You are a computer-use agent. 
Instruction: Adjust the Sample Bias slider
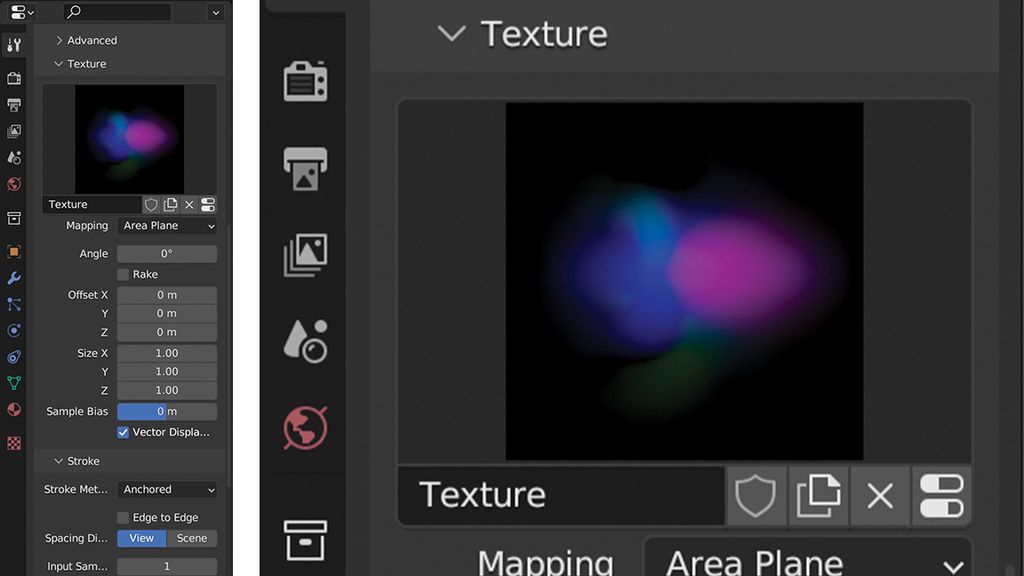click(x=167, y=410)
